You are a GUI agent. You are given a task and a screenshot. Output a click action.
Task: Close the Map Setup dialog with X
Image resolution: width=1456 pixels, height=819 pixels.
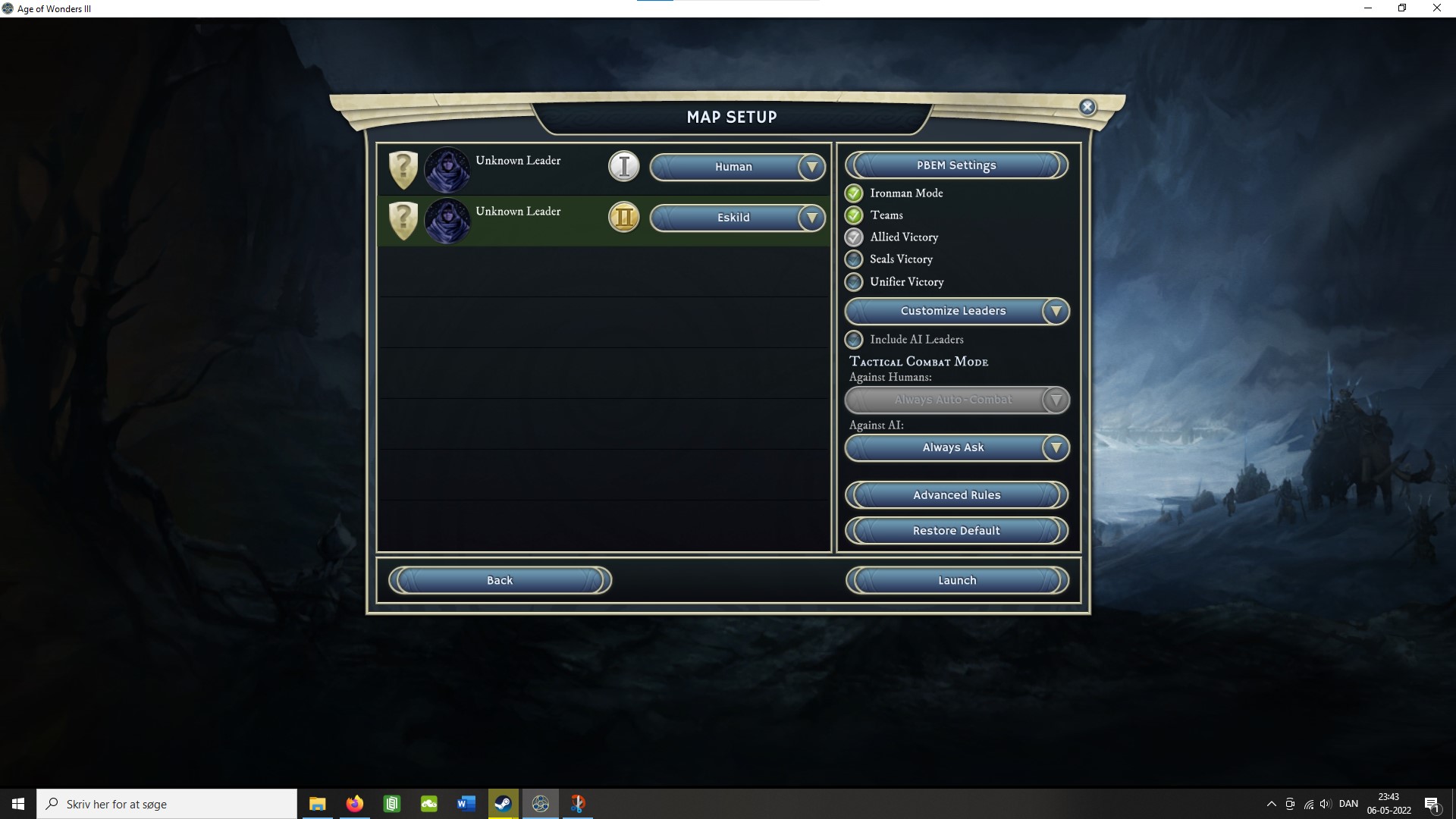point(1087,107)
